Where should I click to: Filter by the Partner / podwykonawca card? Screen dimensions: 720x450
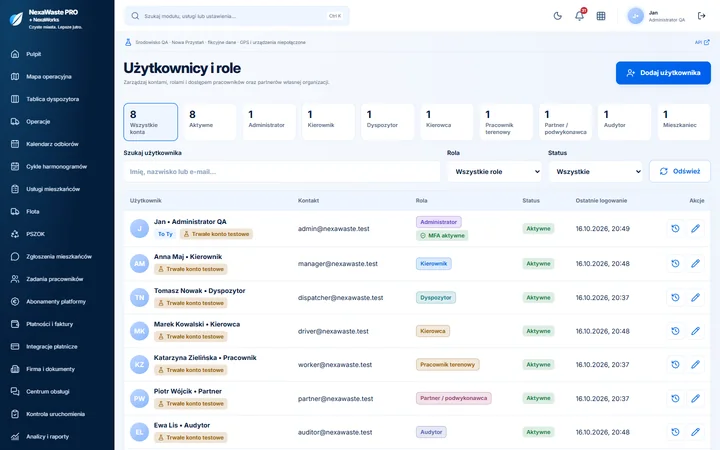coord(565,122)
